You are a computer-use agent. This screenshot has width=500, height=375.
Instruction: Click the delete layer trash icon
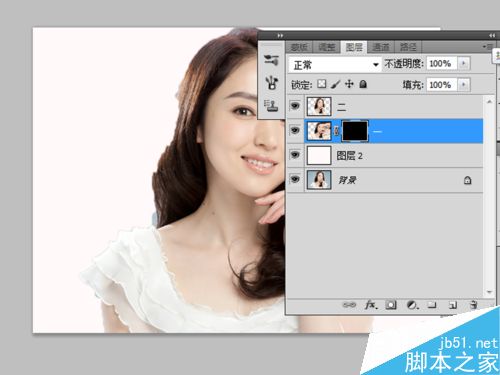[x=473, y=305]
